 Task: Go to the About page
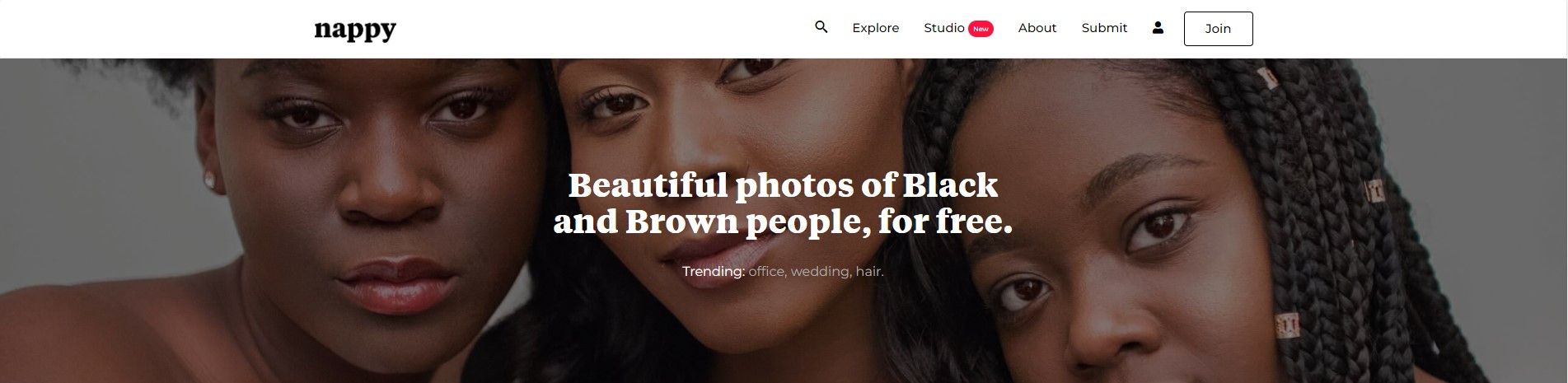coord(1037,28)
